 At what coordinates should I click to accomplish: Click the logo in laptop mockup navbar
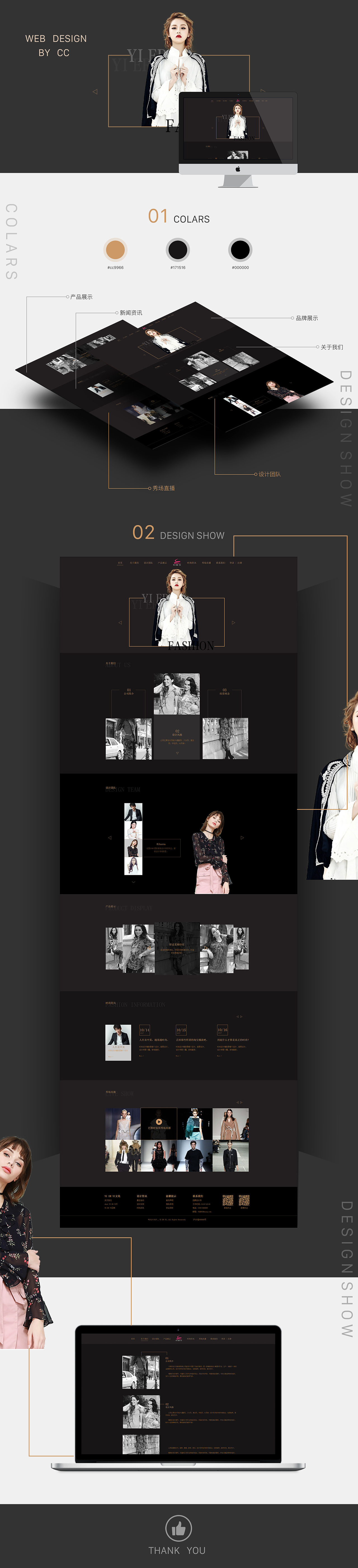pos(179,1338)
